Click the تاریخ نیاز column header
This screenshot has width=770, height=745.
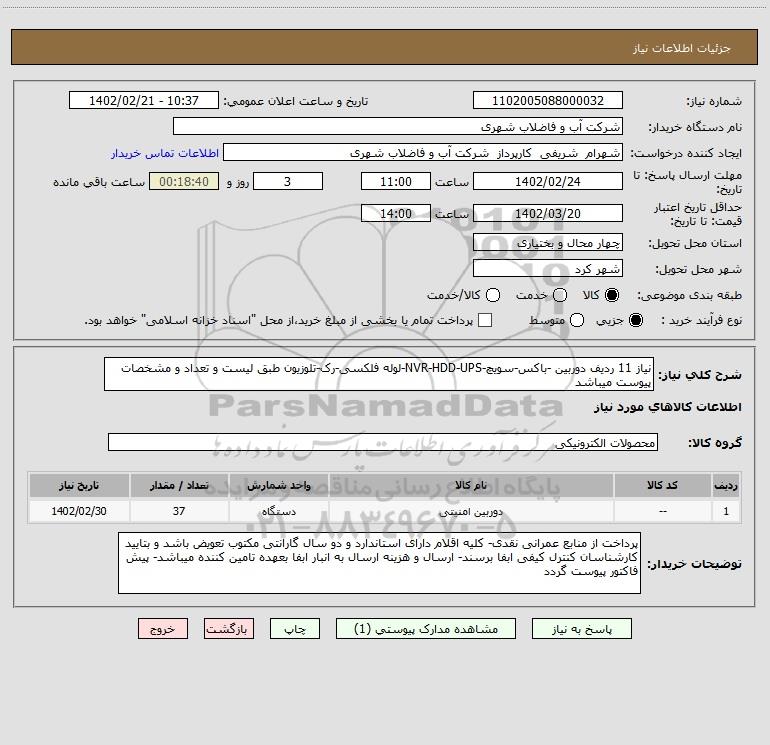tap(79, 485)
